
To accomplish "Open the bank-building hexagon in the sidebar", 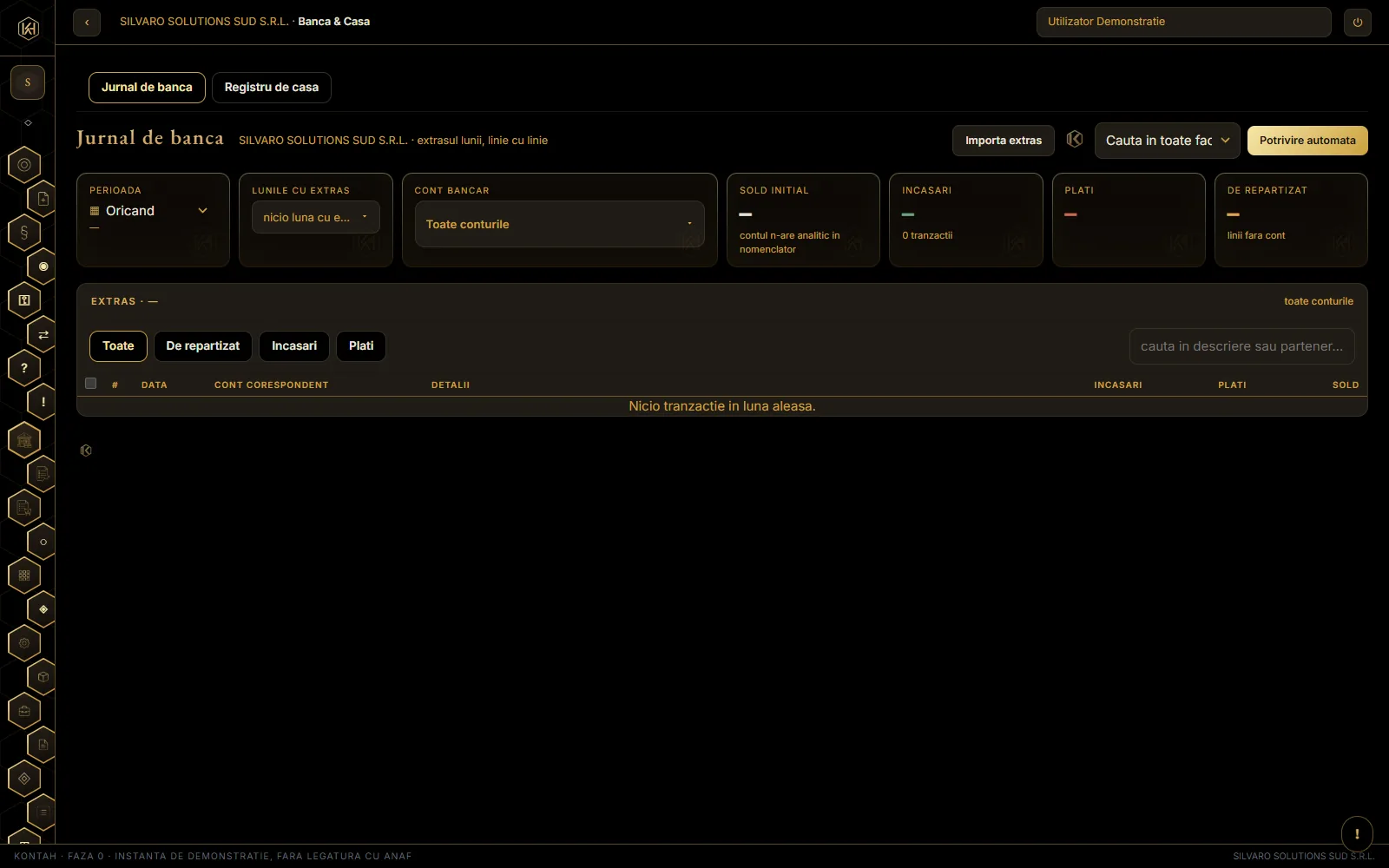I will click(24, 440).
